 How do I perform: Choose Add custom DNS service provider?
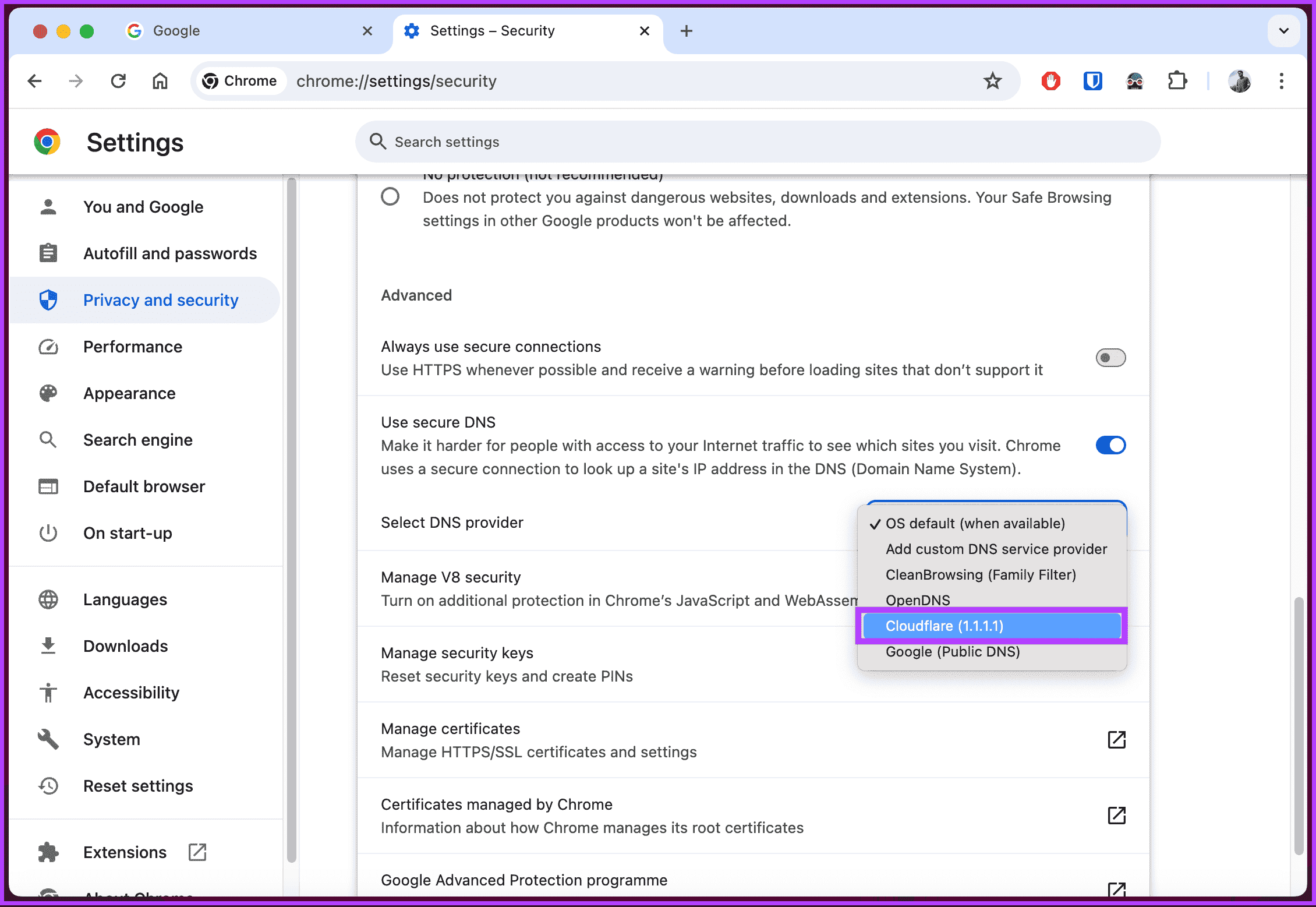[x=992, y=549]
